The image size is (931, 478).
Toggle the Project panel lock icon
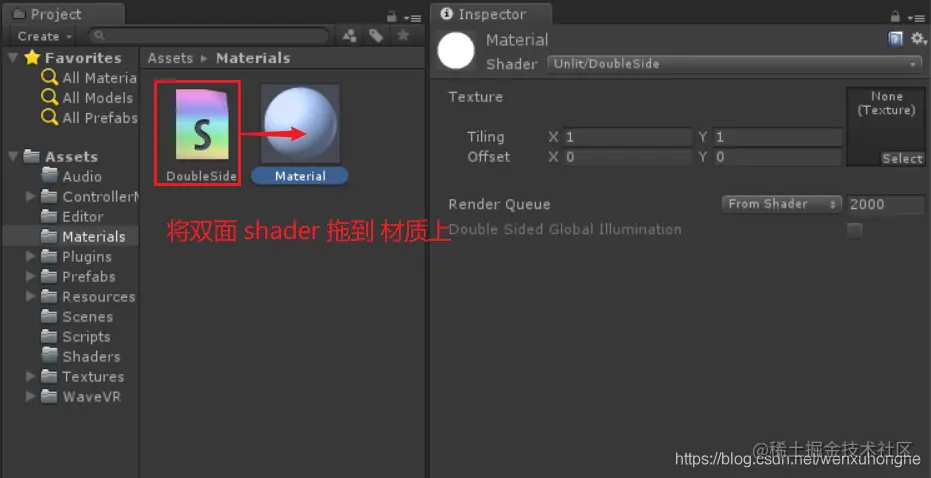(391, 17)
